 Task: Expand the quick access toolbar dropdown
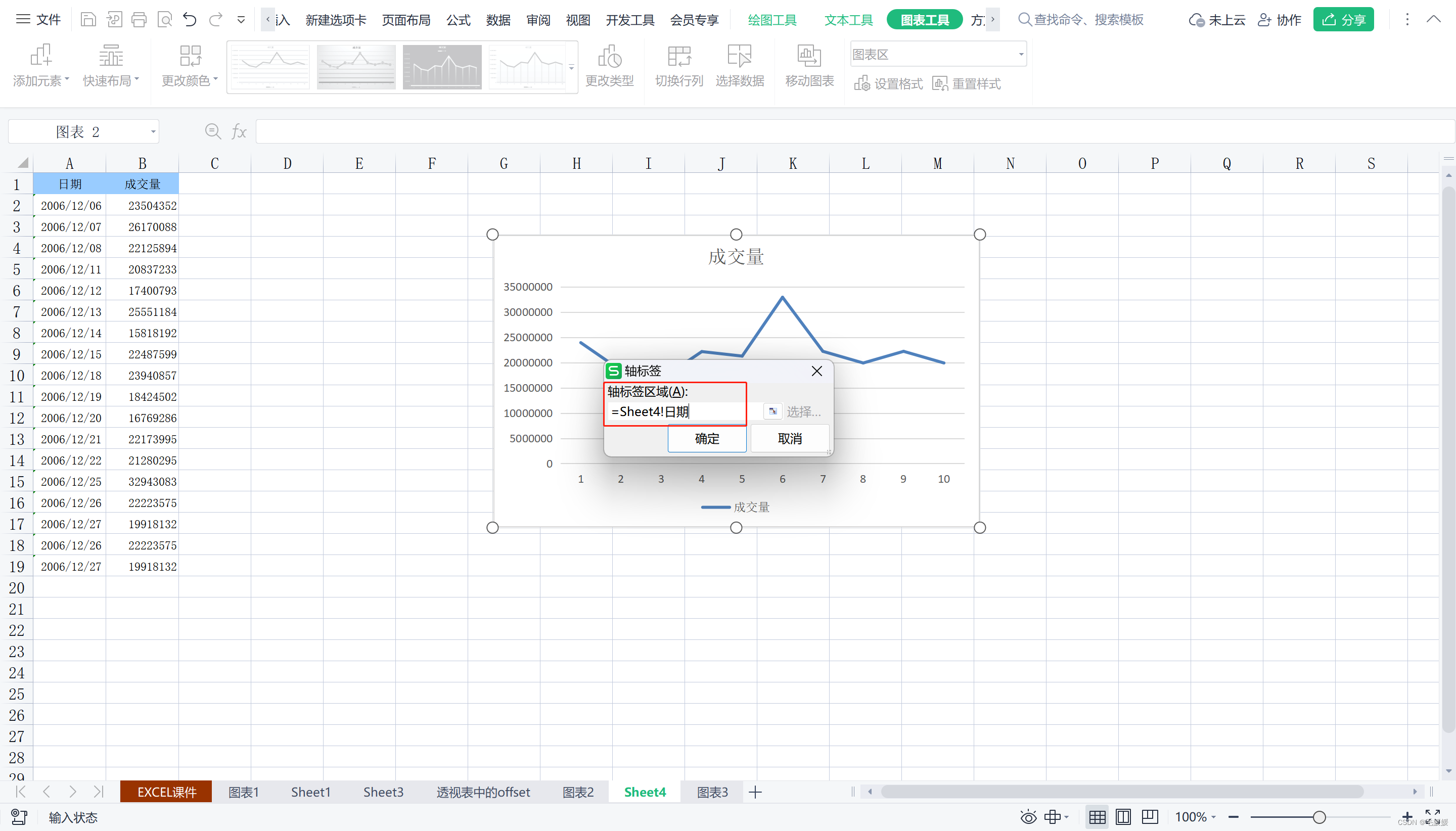[241, 20]
